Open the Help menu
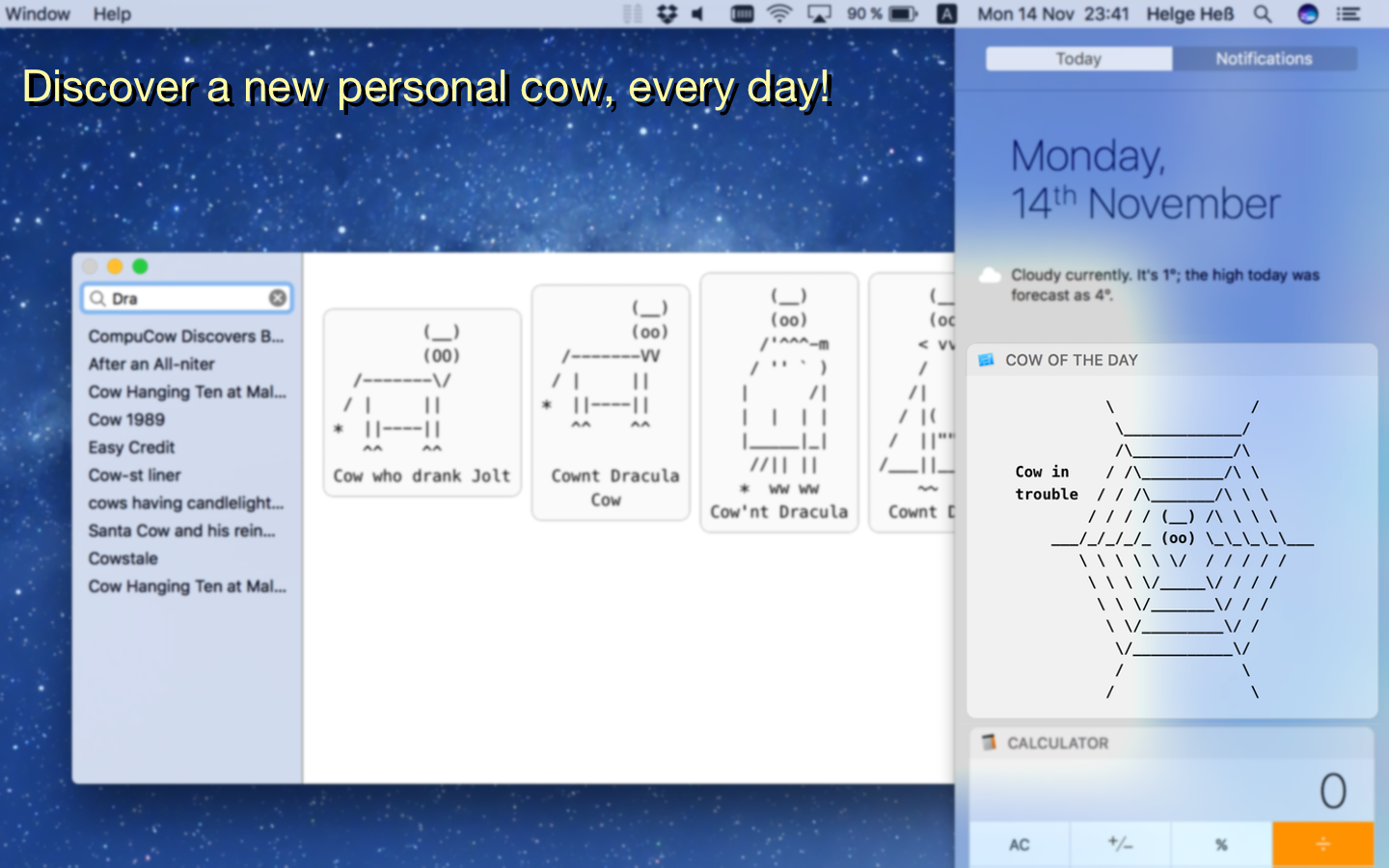 (112, 14)
